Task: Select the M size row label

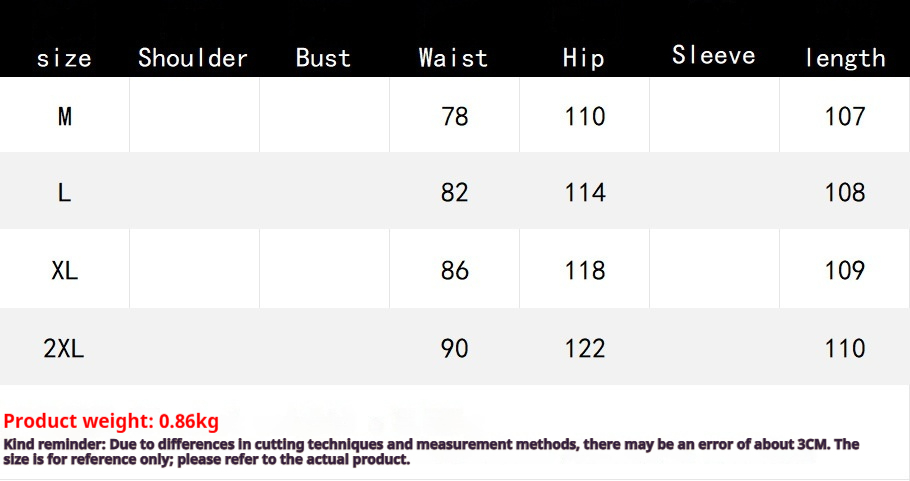Action: coord(64,117)
